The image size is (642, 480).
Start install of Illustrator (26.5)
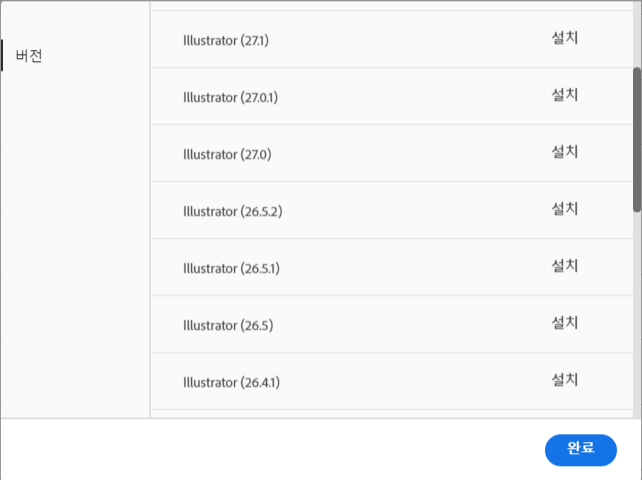[x=564, y=323]
